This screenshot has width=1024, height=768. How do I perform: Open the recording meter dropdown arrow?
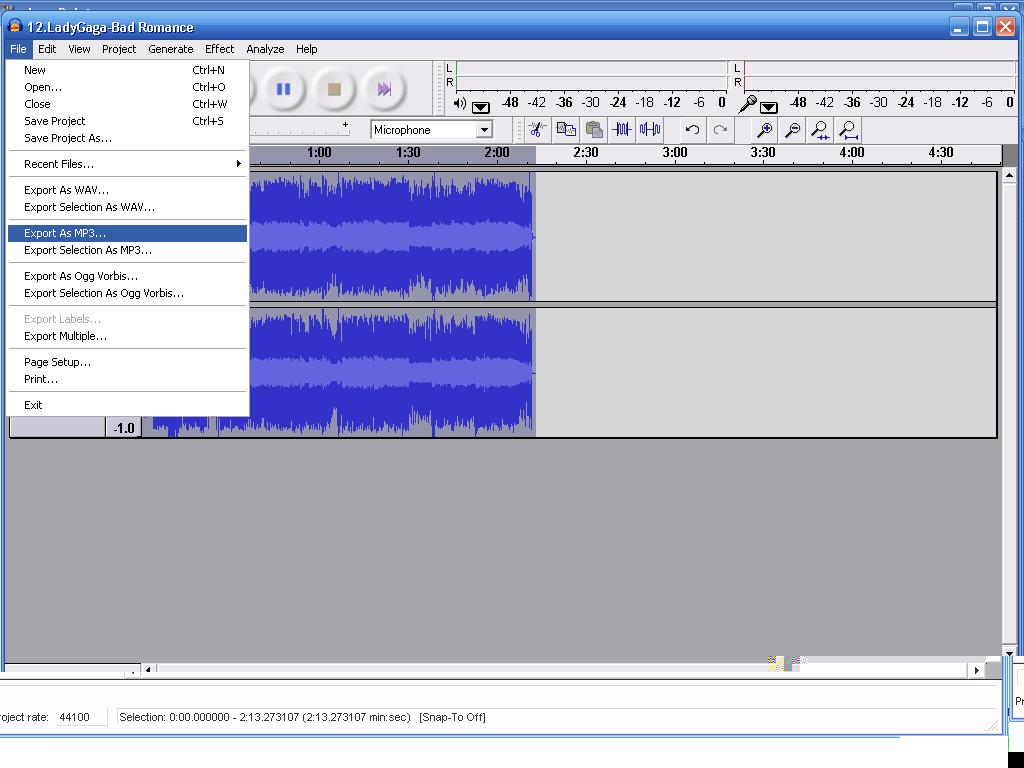point(769,107)
